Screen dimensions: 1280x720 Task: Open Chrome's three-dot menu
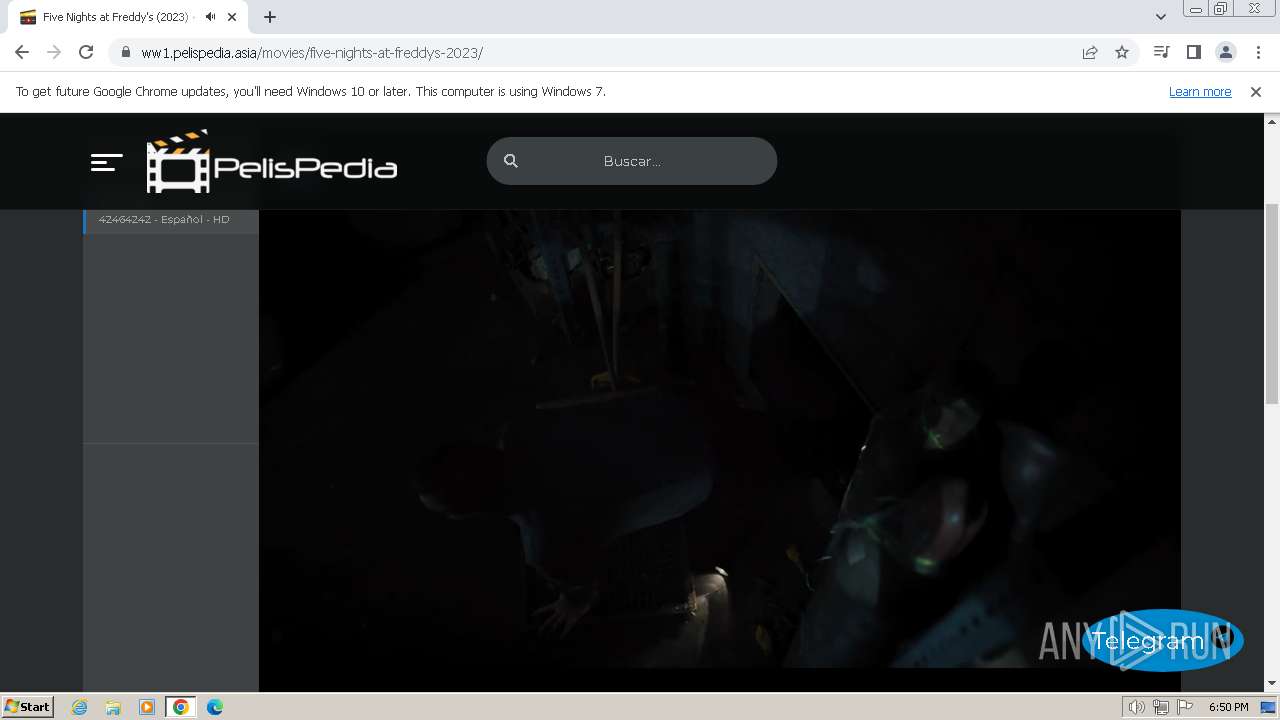(1257, 52)
